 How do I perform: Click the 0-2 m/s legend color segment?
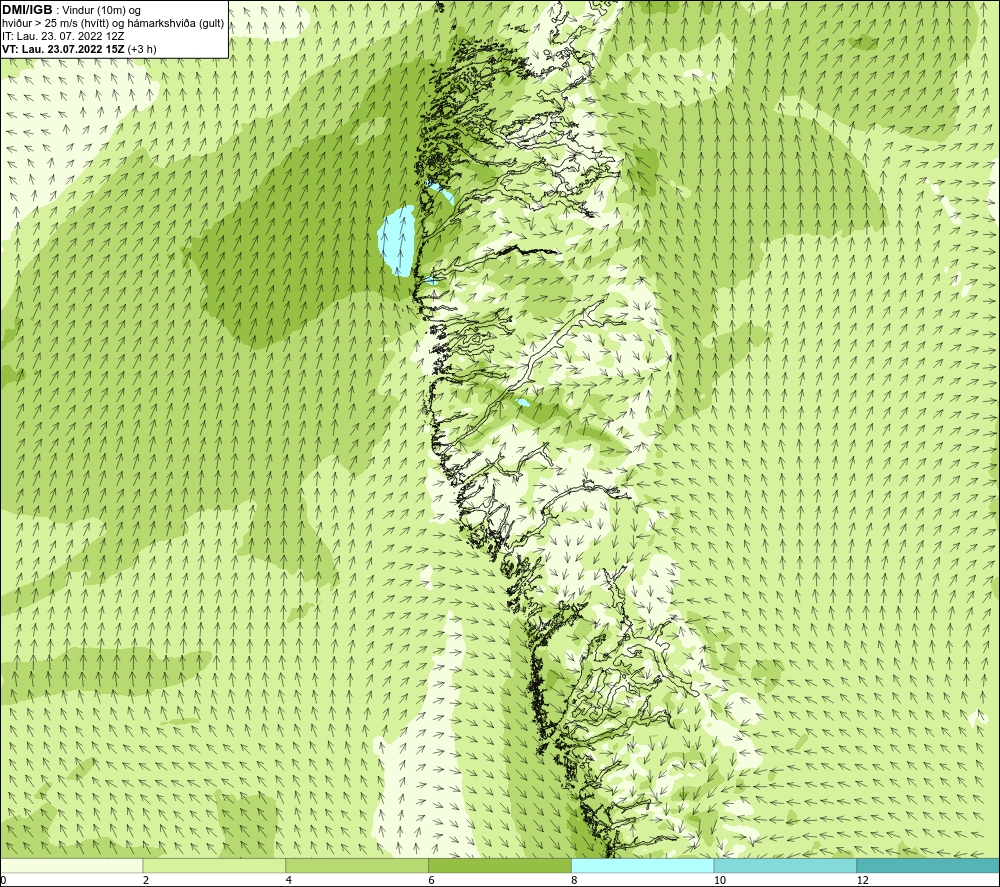[x=71, y=865]
